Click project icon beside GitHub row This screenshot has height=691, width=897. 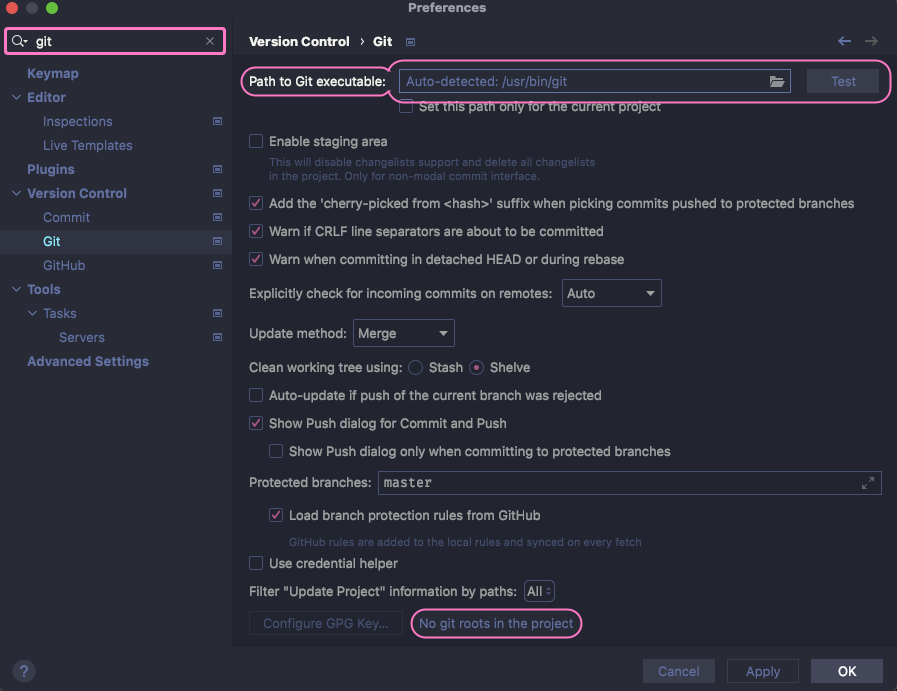pyautogui.click(x=217, y=265)
